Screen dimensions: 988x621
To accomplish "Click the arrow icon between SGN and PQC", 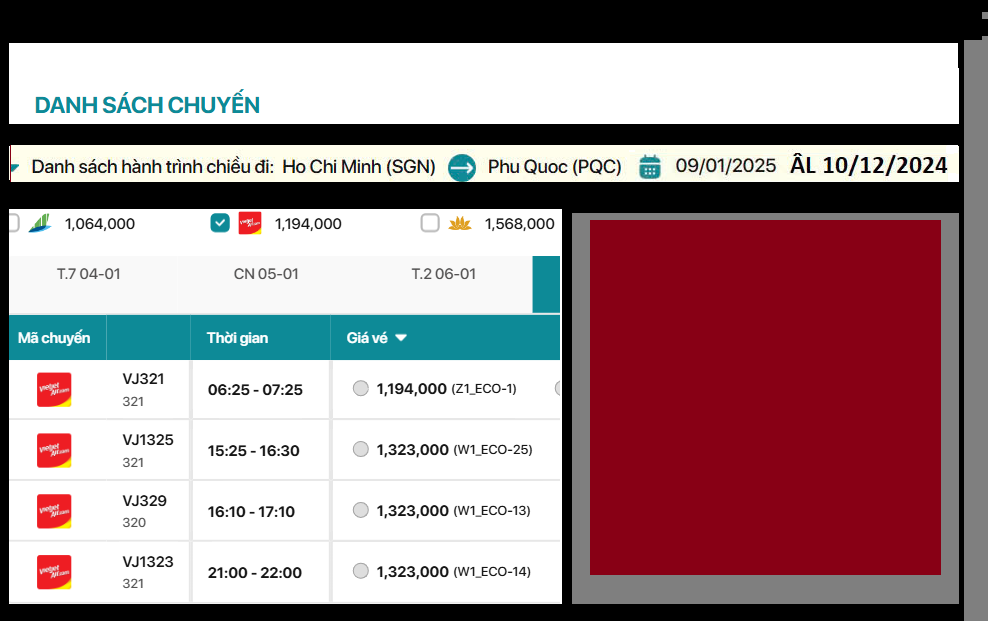I will coord(462,167).
